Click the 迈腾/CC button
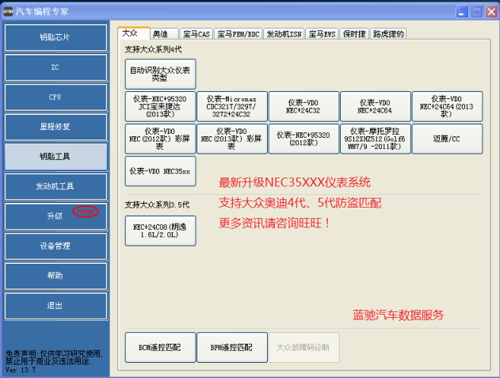 [447, 139]
